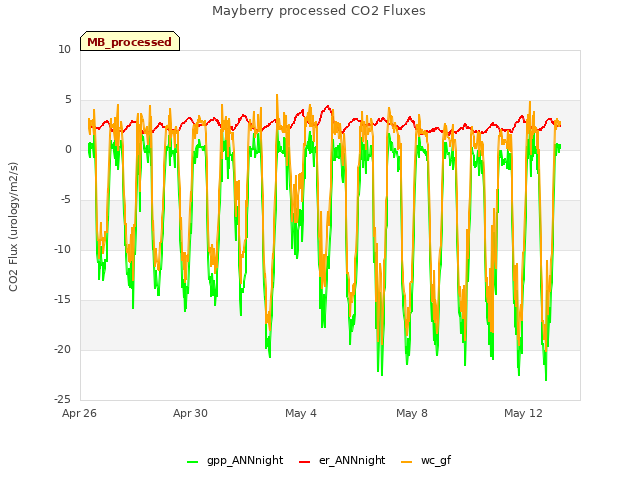The image size is (640, 480).
Task: Click the CO2 Flux y-axis title
Action: click(13, 227)
